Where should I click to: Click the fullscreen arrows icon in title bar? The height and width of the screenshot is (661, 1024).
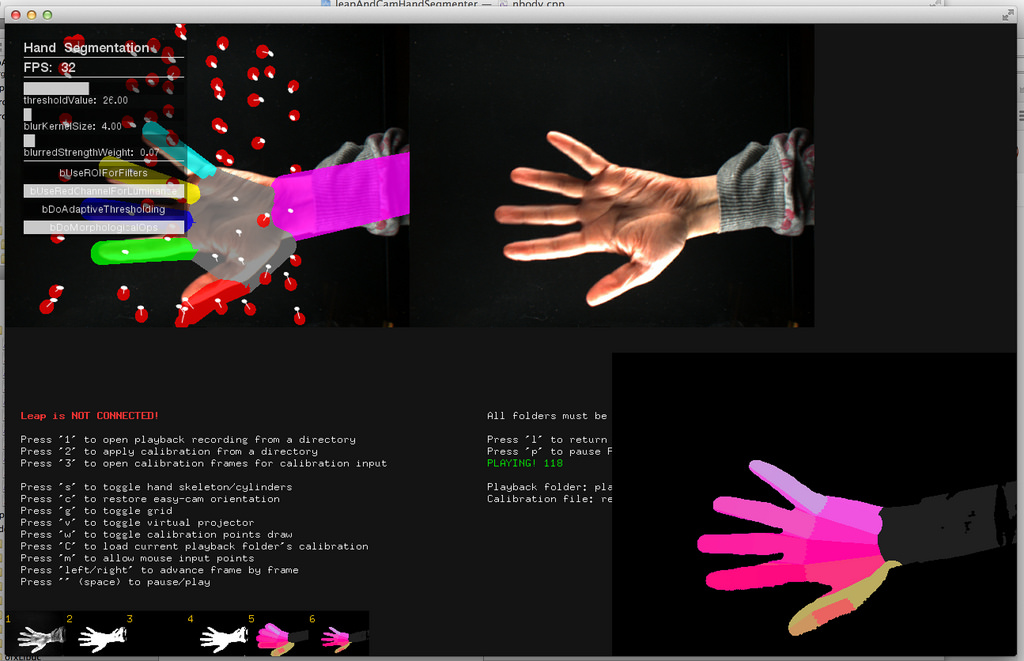pyautogui.click(x=1008, y=15)
